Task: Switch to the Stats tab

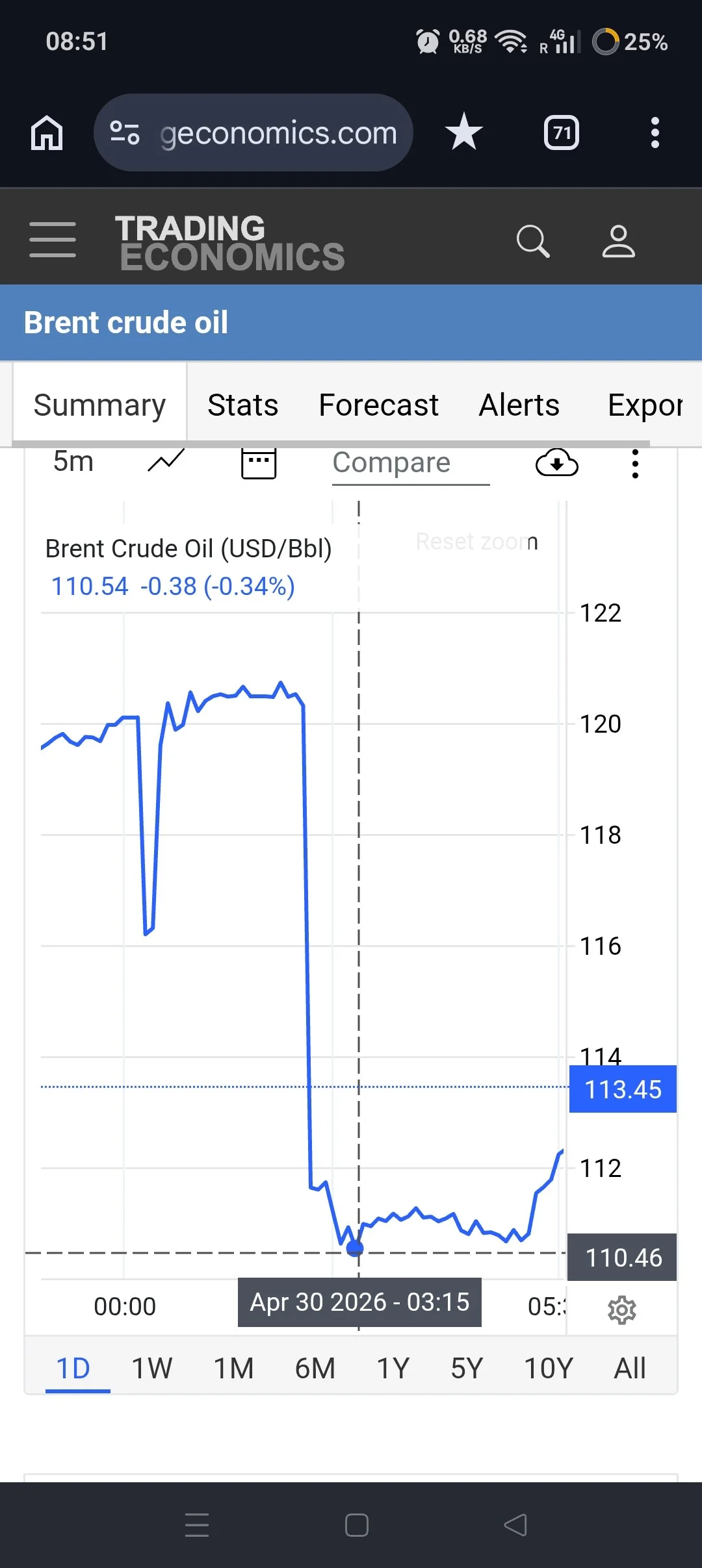Action: (x=243, y=405)
